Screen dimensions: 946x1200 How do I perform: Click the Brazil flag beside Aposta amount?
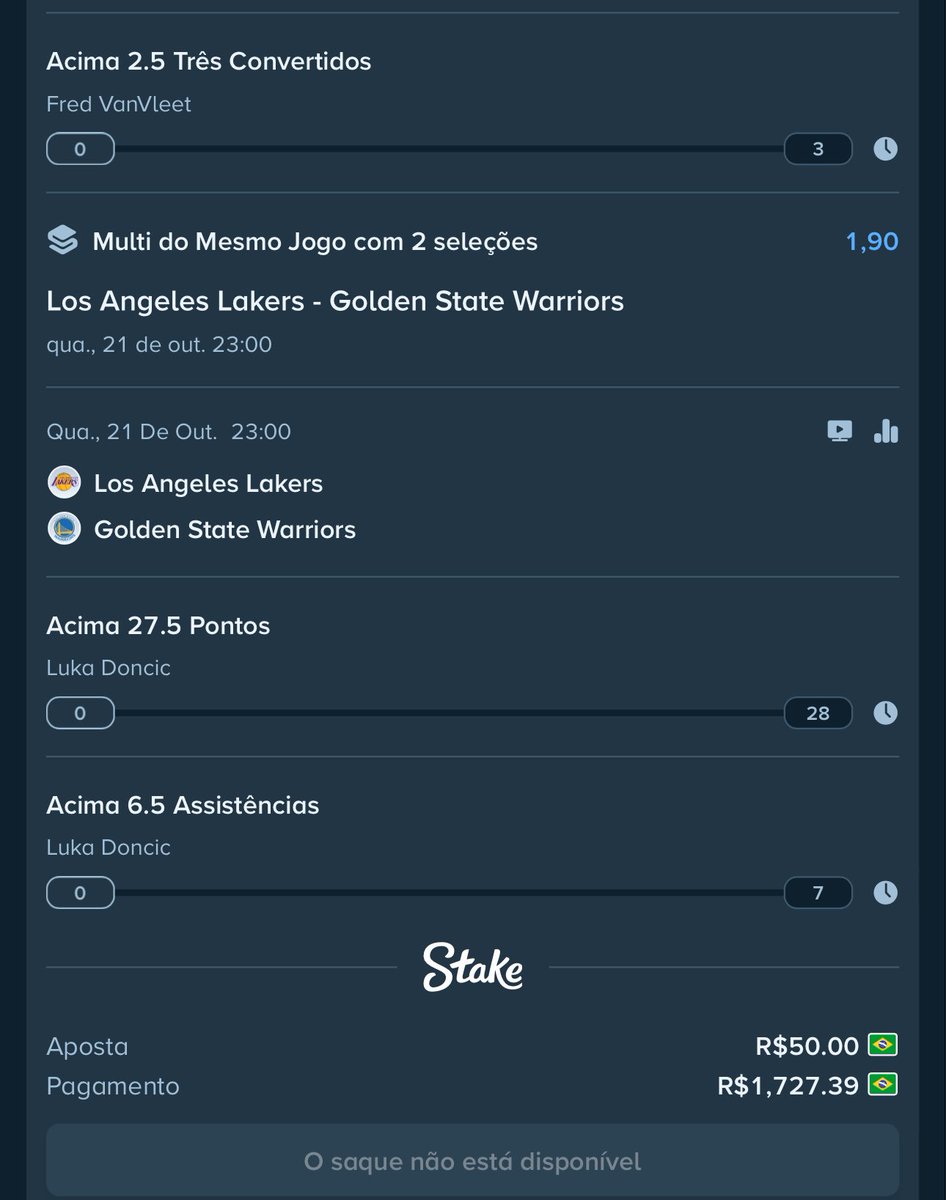(883, 1045)
